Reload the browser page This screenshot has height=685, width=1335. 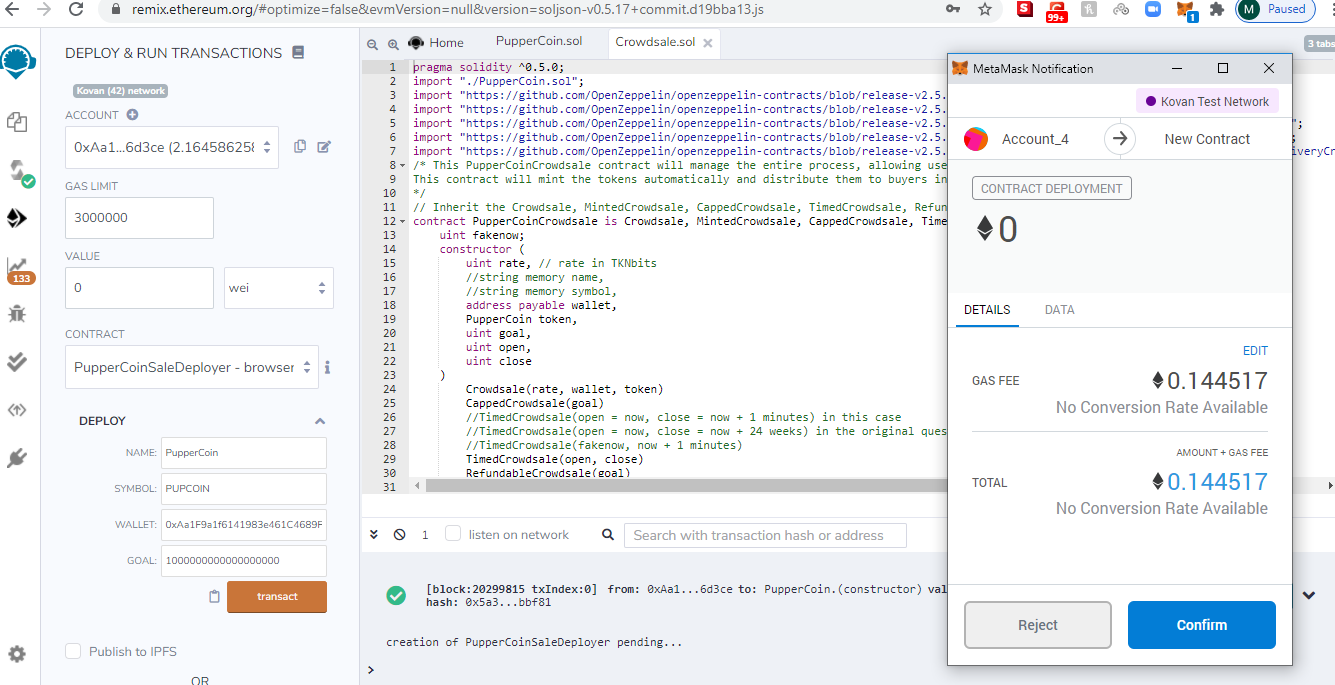pyautogui.click(x=76, y=9)
